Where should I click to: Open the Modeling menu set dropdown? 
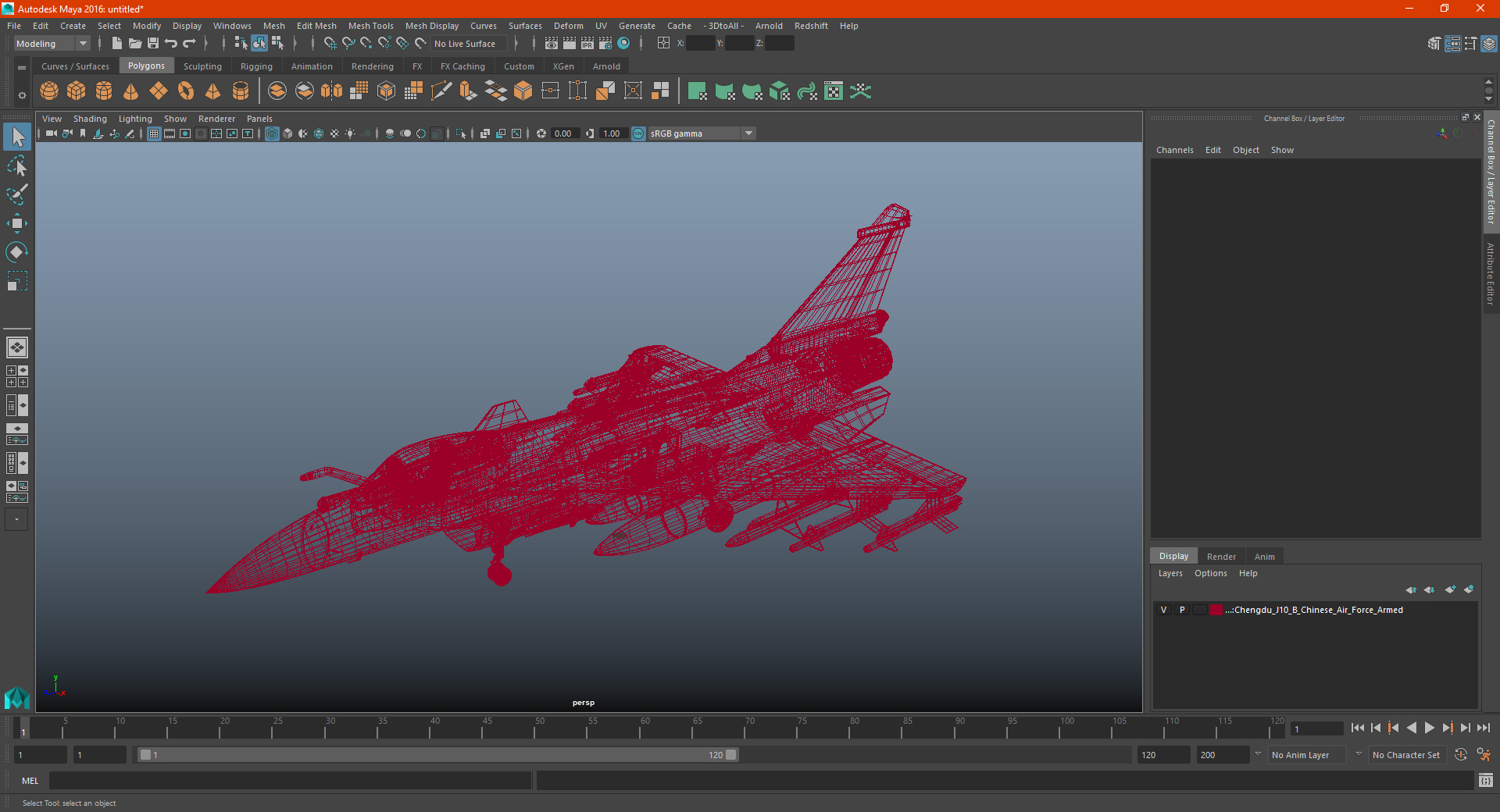pos(52,44)
